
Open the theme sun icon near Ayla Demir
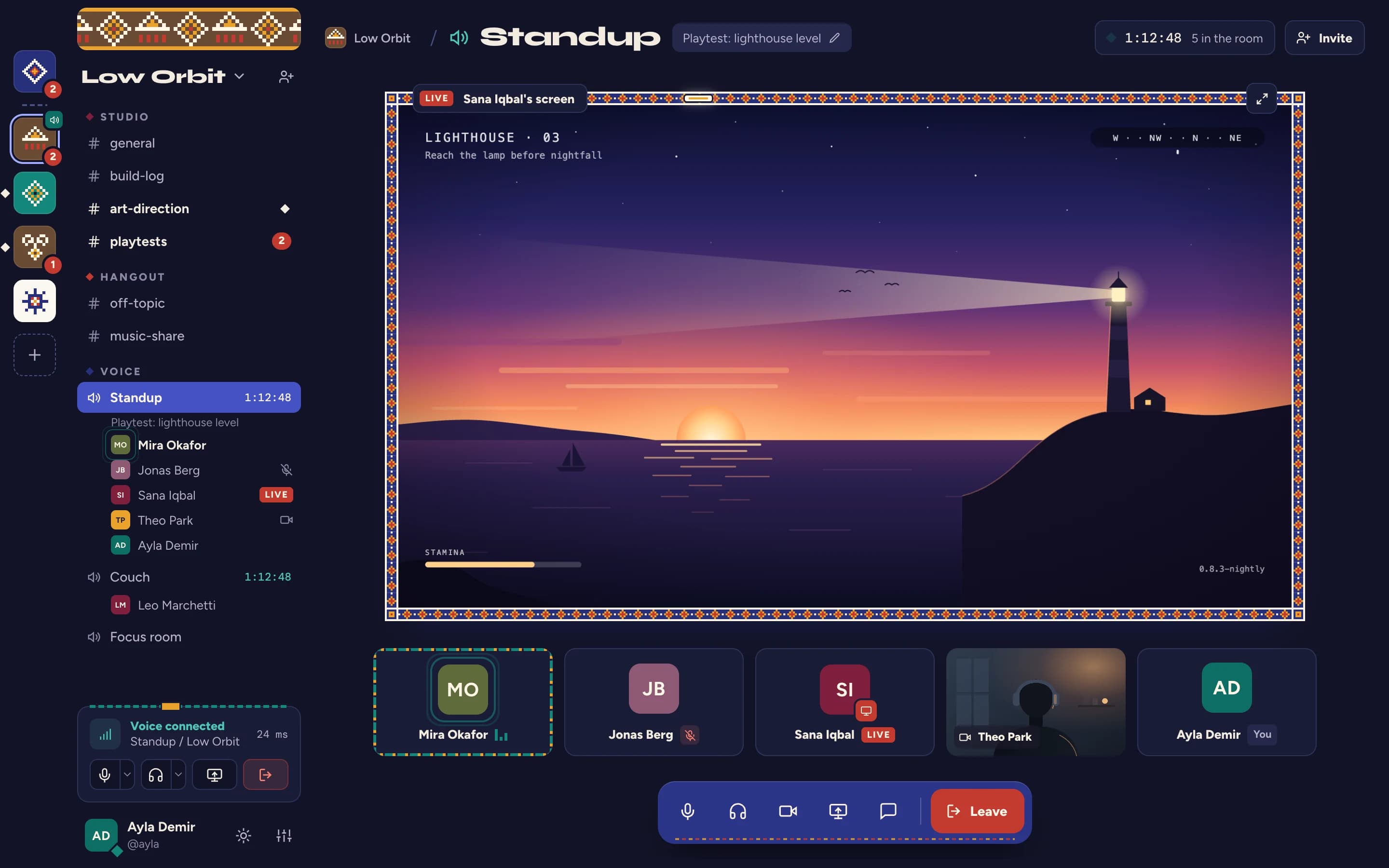click(244, 835)
